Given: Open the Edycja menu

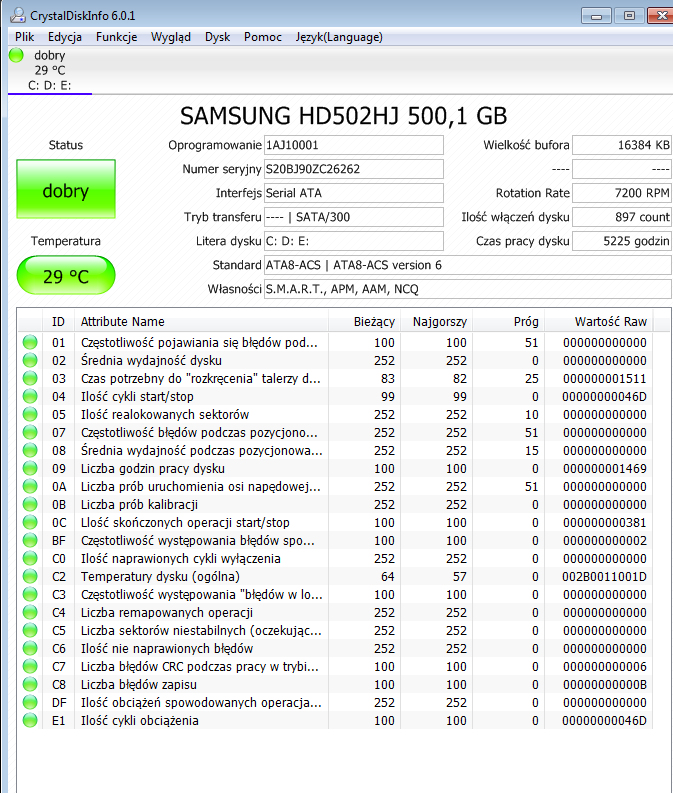Looking at the screenshot, I should pyautogui.click(x=65, y=37).
